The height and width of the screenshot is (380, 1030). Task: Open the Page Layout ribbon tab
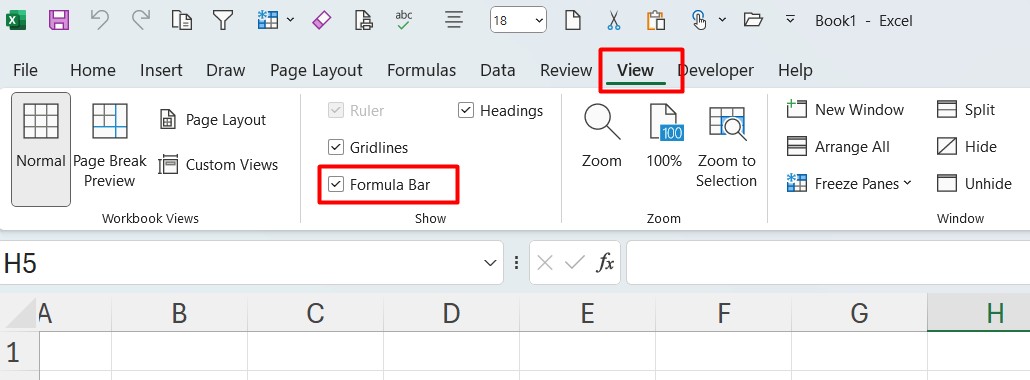coord(316,70)
